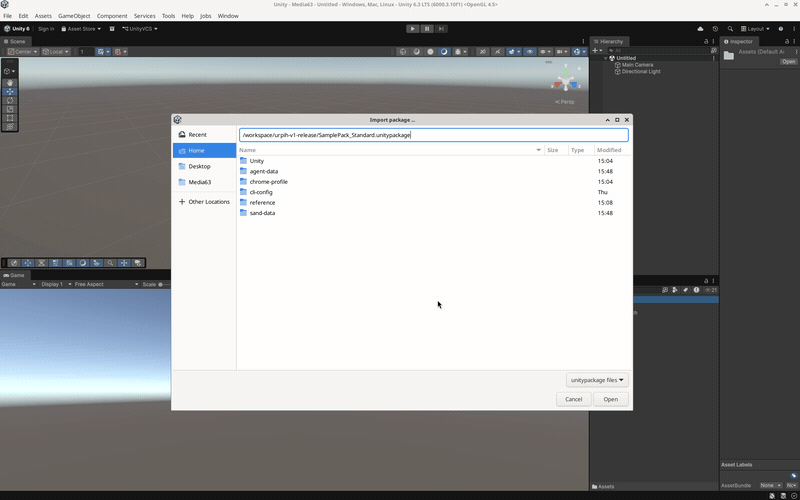This screenshot has height=500, width=800.
Task: Click the Open button in Inspector
Action: click(x=789, y=62)
